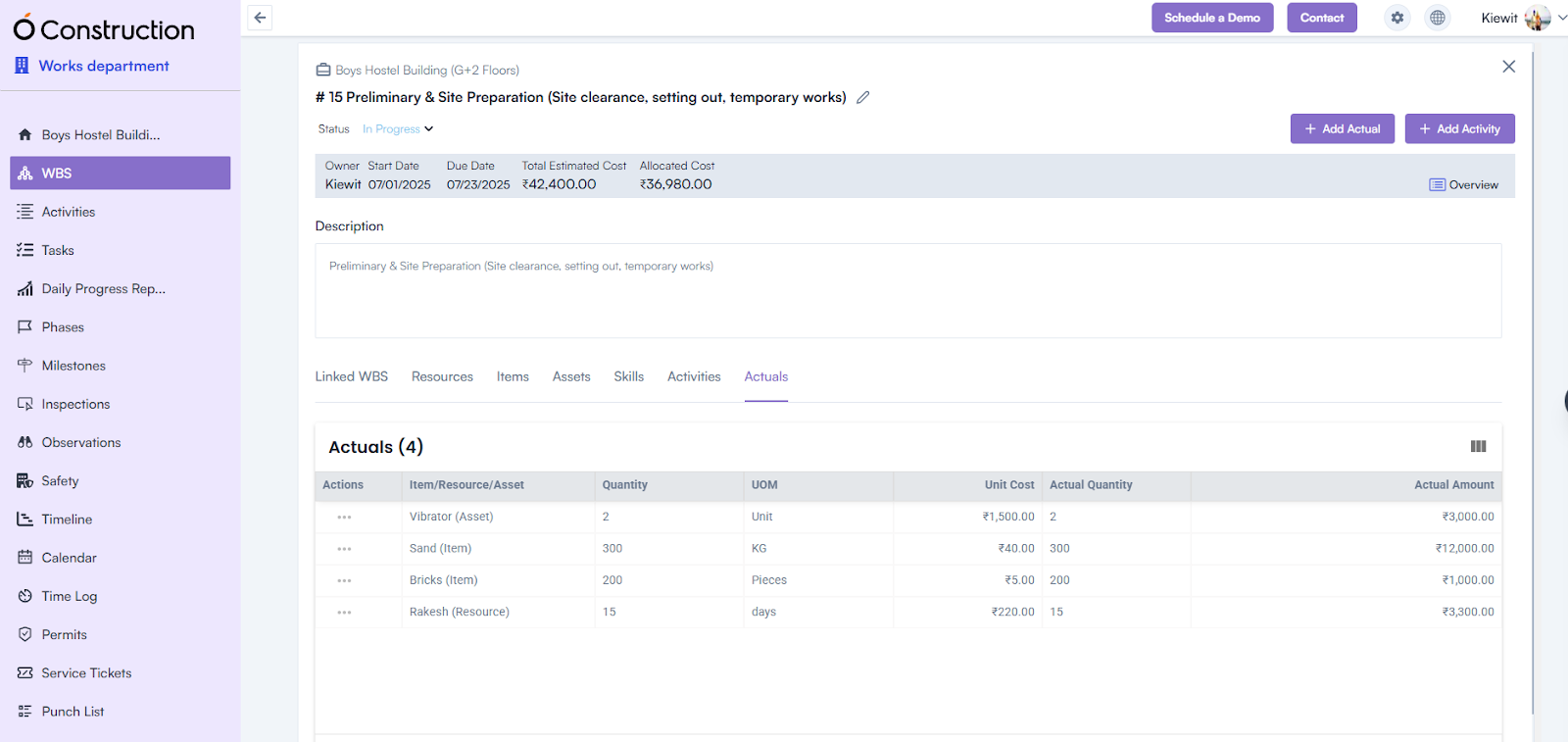Open three-dot actions menu for Rakesh row
The height and width of the screenshot is (742, 1568).
[x=344, y=612]
